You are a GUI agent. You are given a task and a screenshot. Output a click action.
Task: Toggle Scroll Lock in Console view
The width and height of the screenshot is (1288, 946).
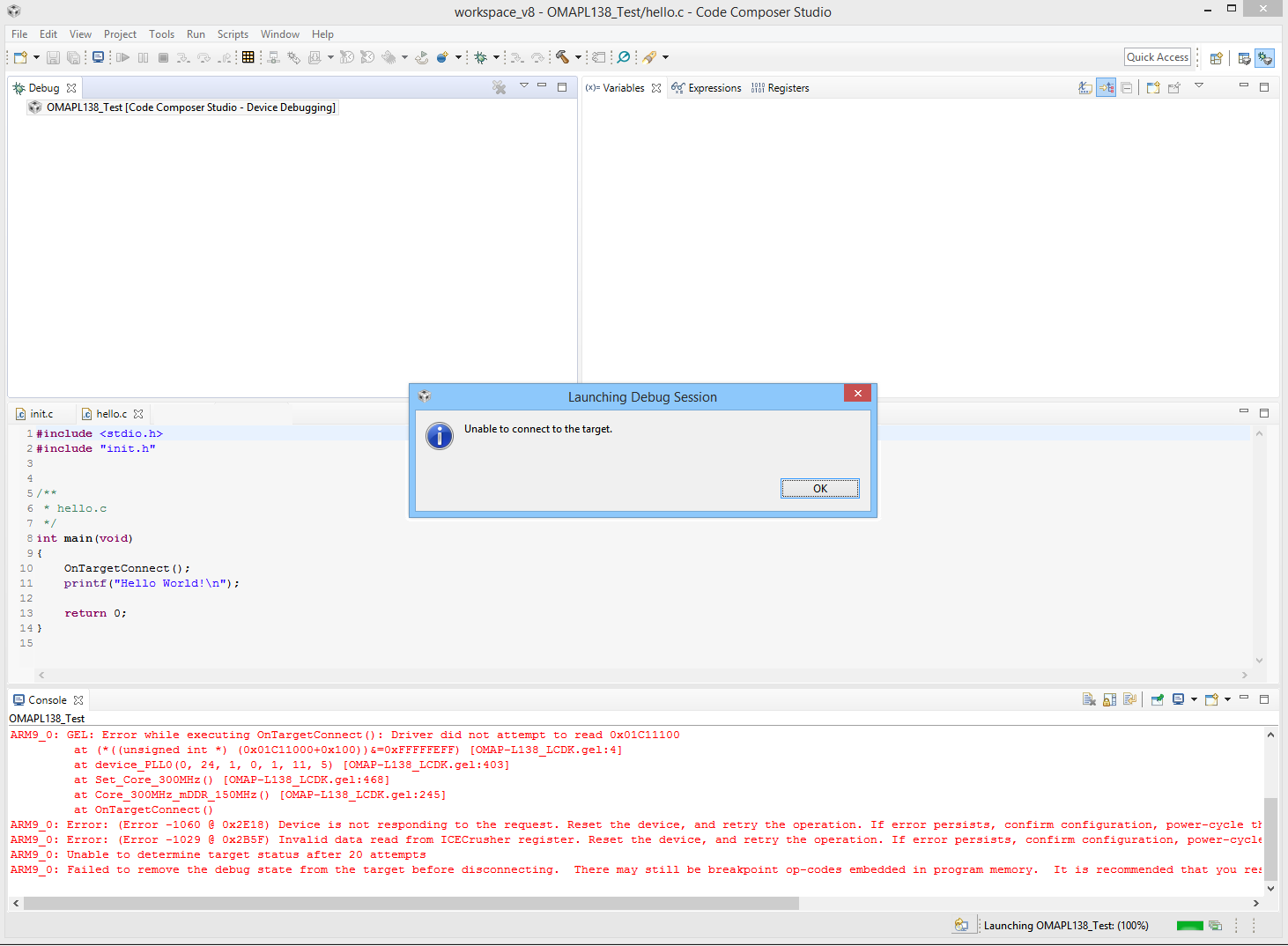point(1109,700)
